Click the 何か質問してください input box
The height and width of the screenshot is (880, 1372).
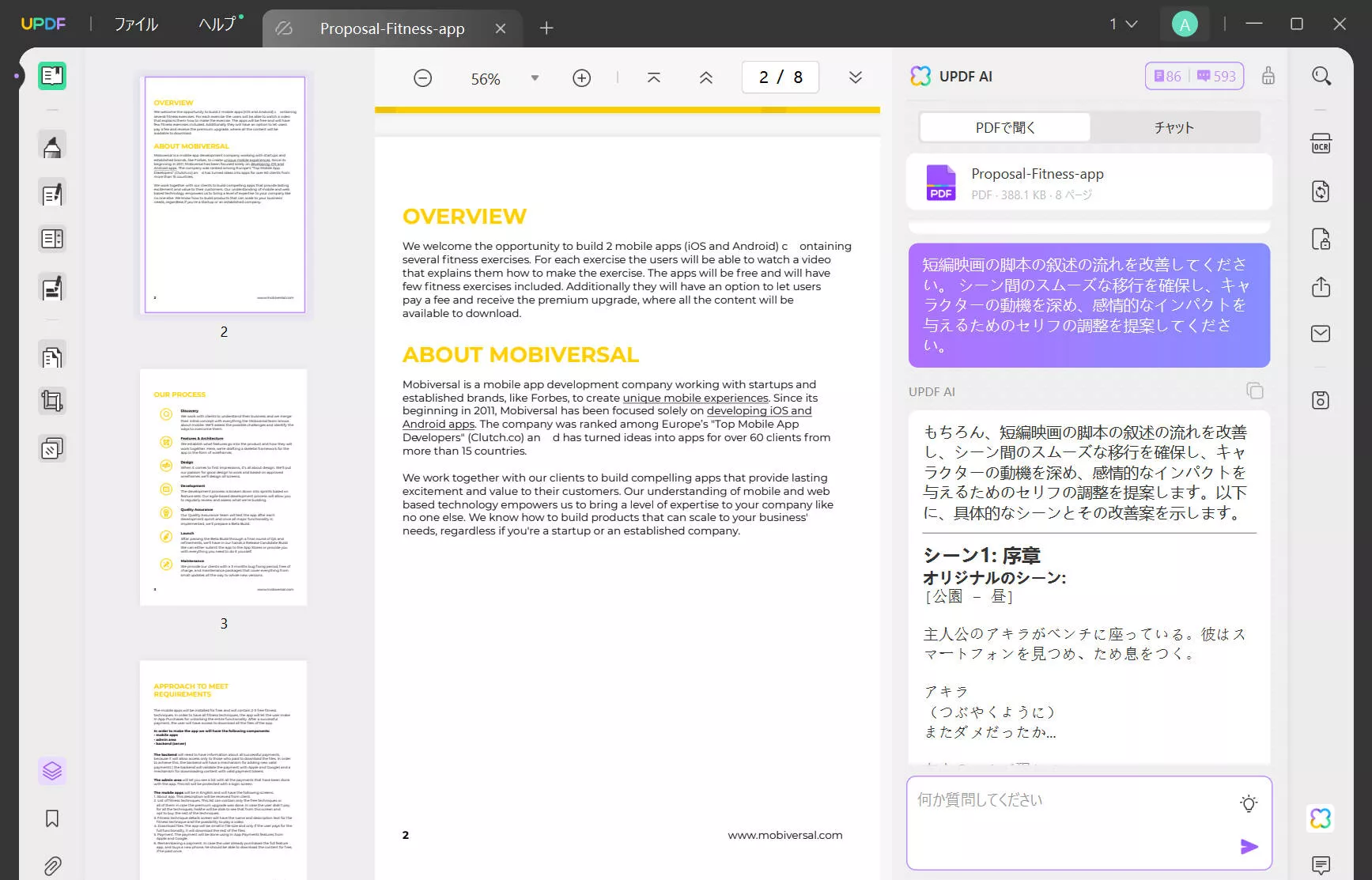1089,823
